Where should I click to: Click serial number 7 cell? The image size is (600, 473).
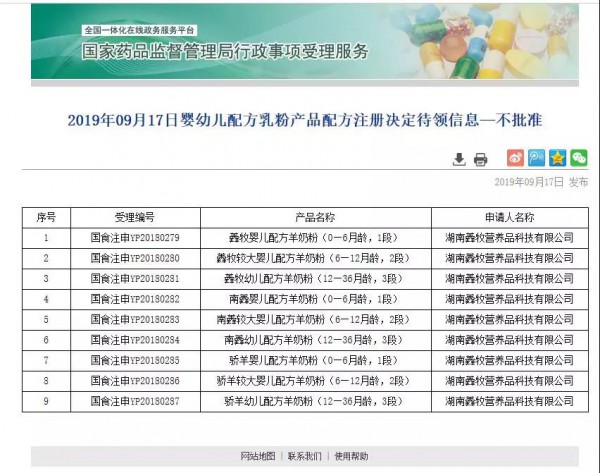[46, 360]
